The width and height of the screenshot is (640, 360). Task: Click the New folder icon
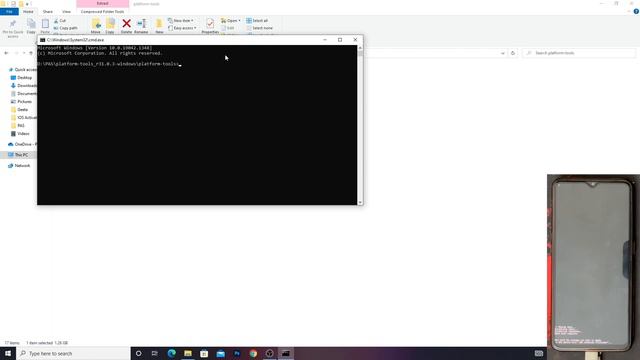(x=159, y=24)
